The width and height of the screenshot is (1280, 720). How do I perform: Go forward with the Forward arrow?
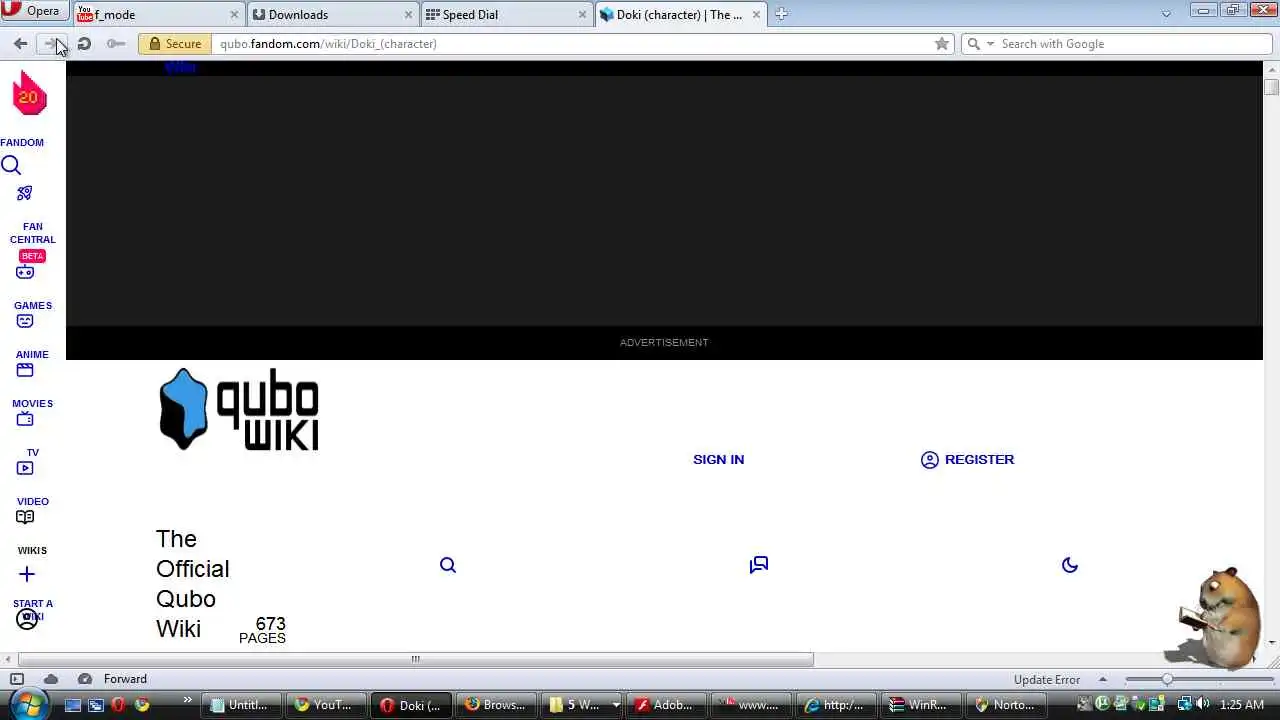(50, 43)
